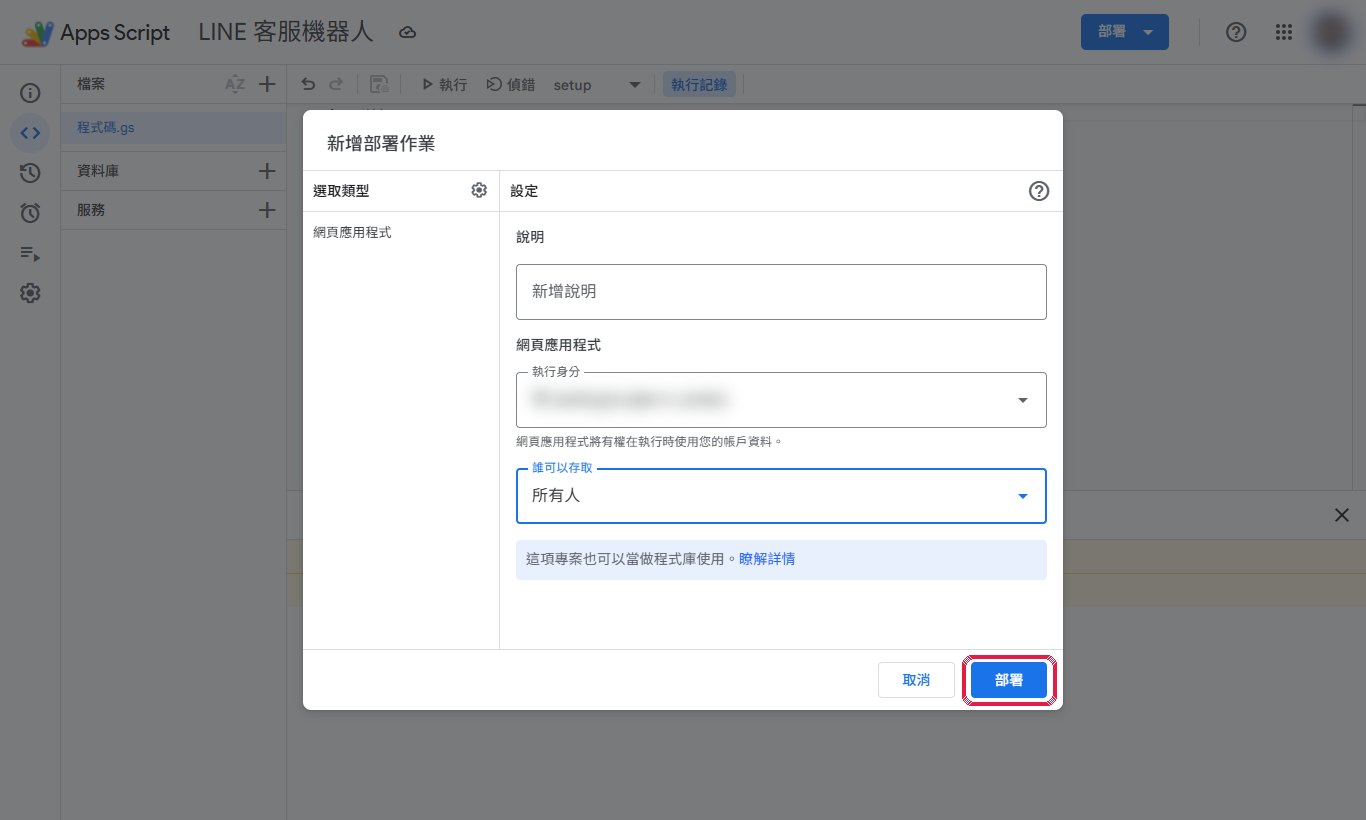Toggle the 執行記錄 button
This screenshot has height=820, width=1366.
pos(699,85)
